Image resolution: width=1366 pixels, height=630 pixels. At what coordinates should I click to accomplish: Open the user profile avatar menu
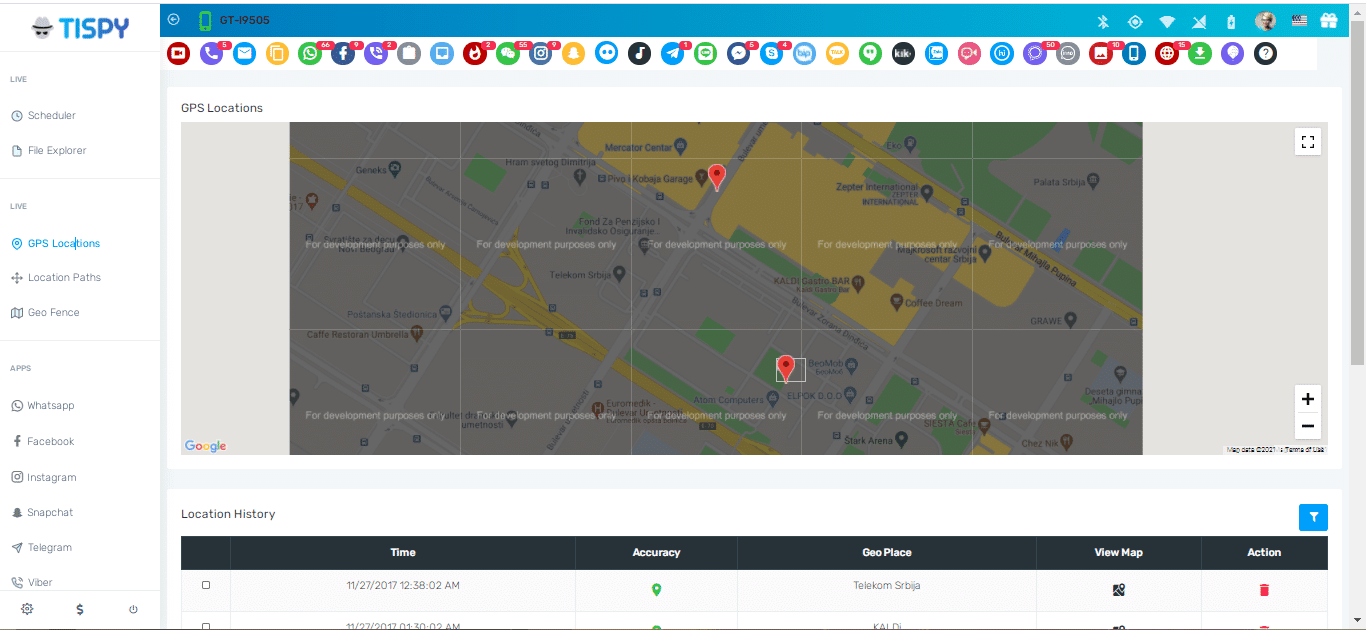point(1265,20)
